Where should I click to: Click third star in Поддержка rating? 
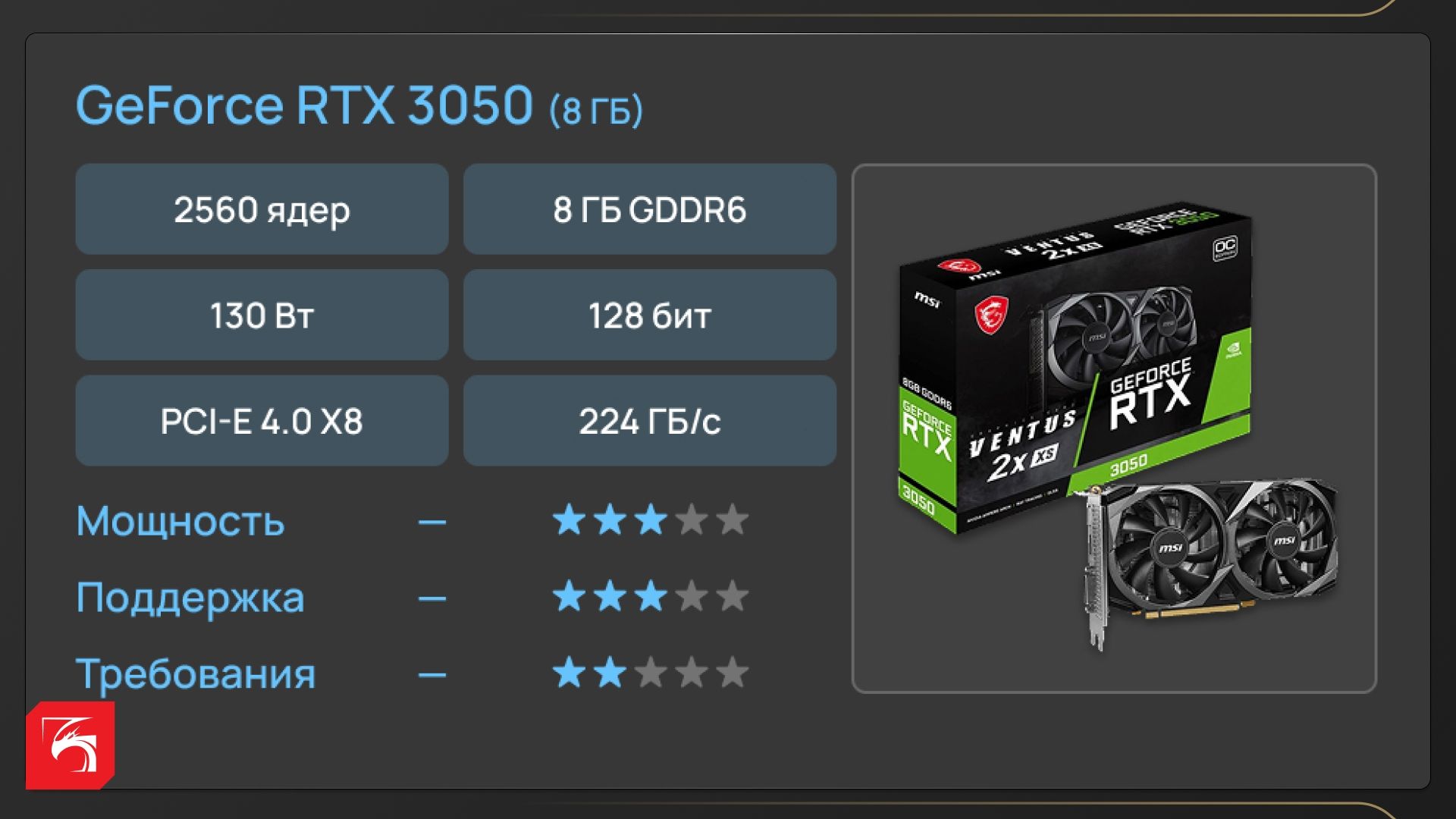tap(651, 597)
